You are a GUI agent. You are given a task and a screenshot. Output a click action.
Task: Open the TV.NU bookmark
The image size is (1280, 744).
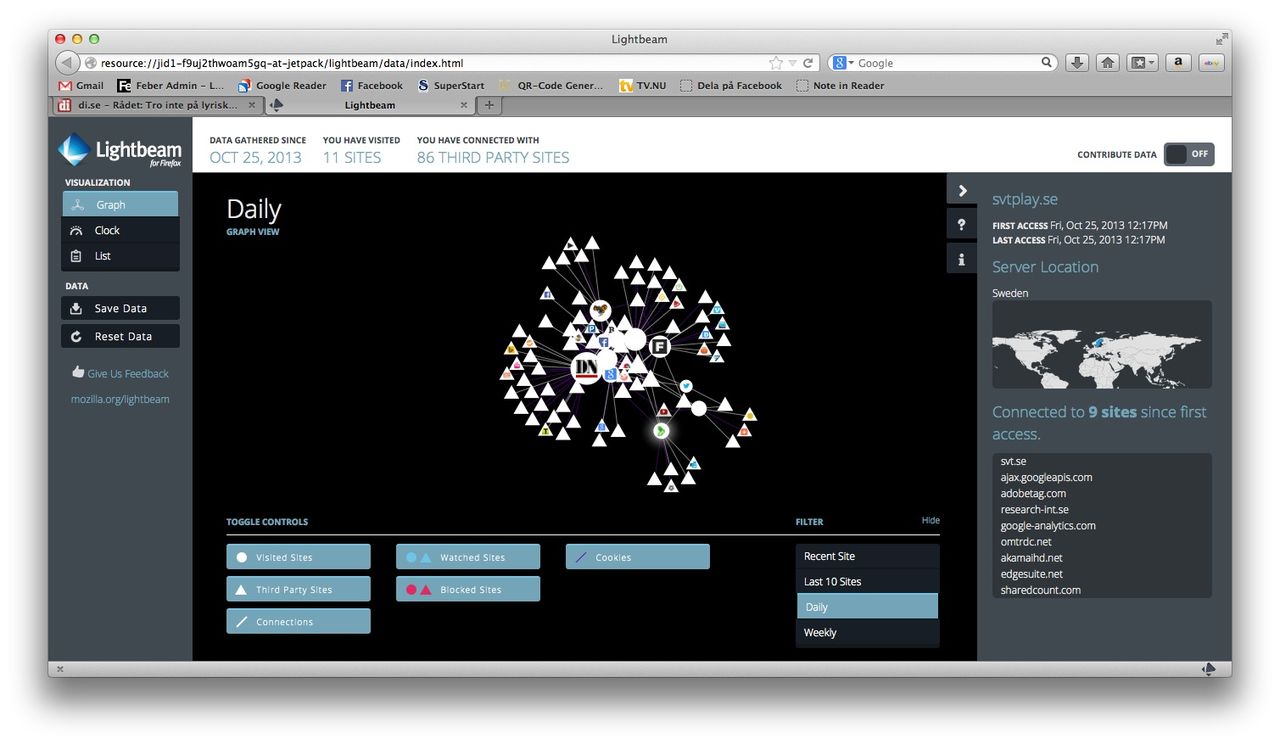pos(642,85)
